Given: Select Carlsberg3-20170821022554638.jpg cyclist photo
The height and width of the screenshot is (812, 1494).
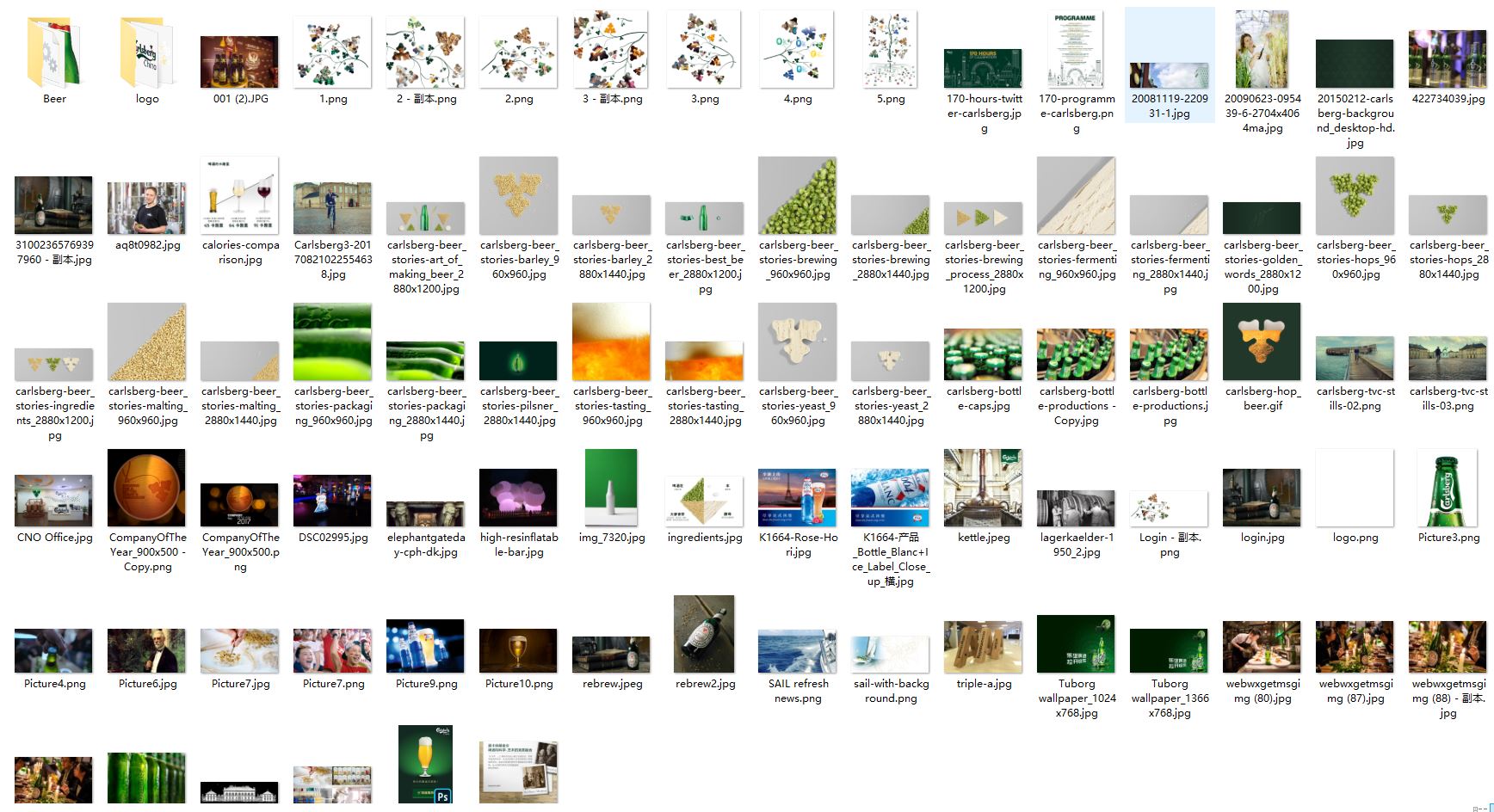Looking at the screenshot, I should pos(332,208).
